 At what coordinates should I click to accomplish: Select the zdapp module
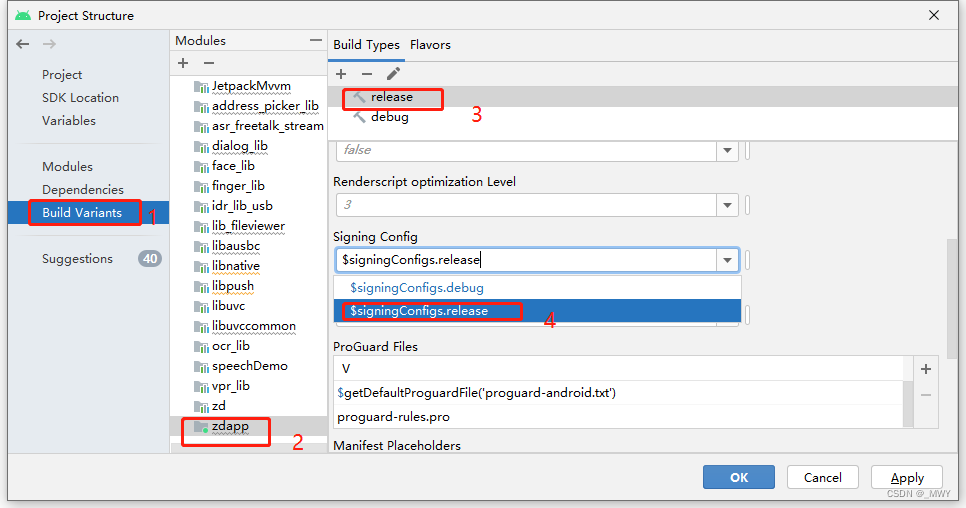(x=230, y=426)
